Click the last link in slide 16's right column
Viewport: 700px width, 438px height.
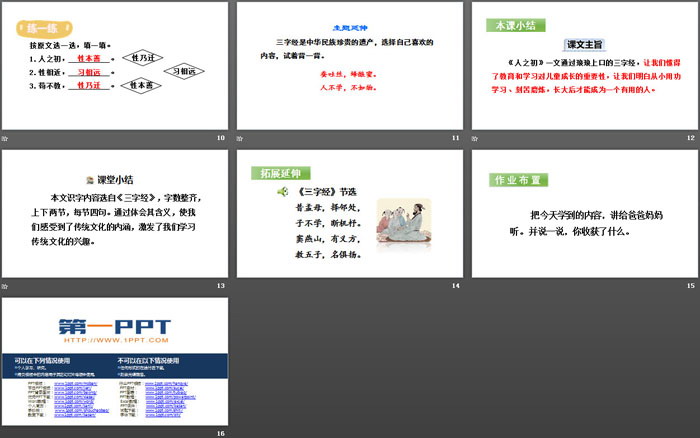(163, 415)
